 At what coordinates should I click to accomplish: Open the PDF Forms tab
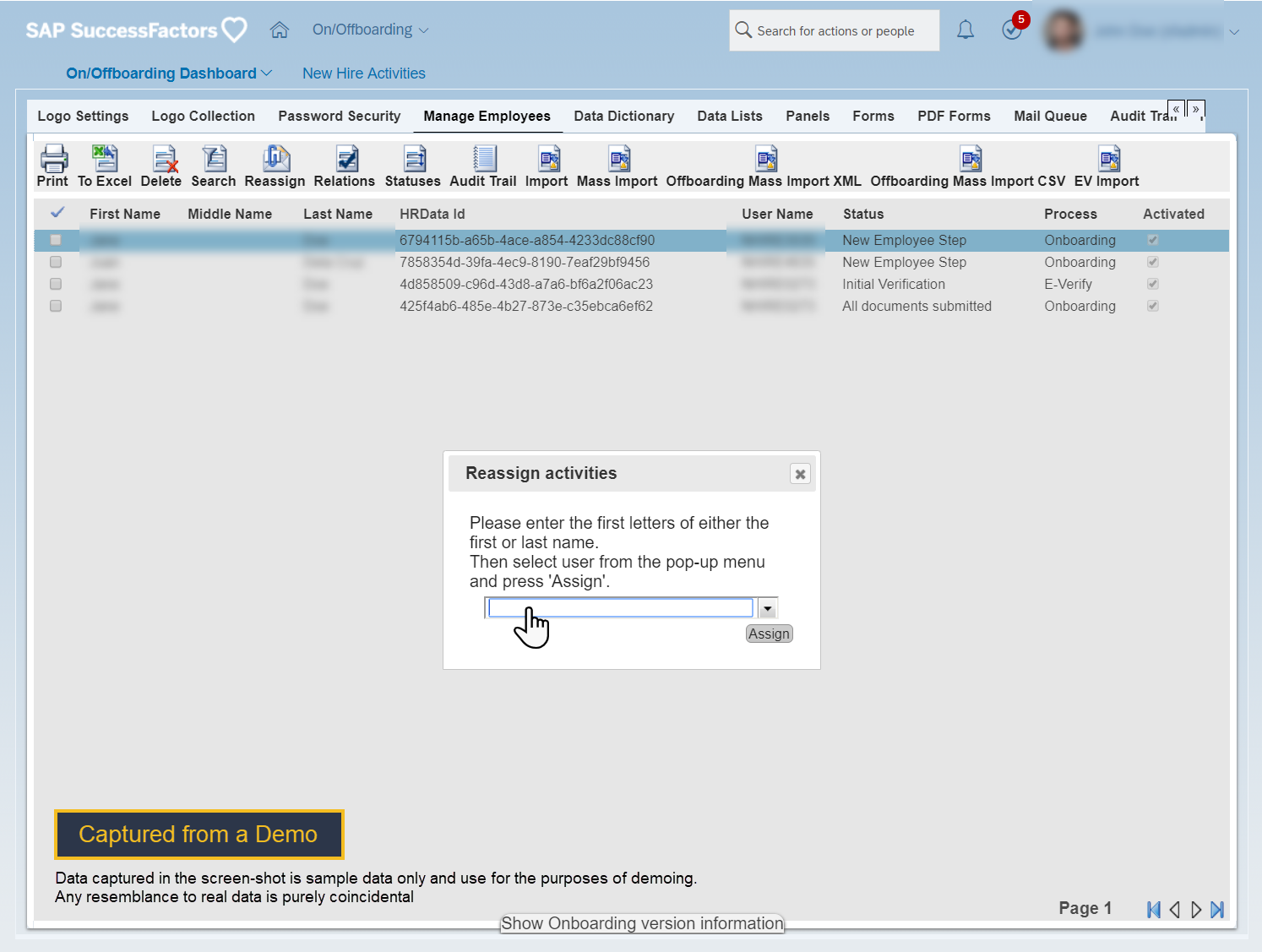(955, 116)
